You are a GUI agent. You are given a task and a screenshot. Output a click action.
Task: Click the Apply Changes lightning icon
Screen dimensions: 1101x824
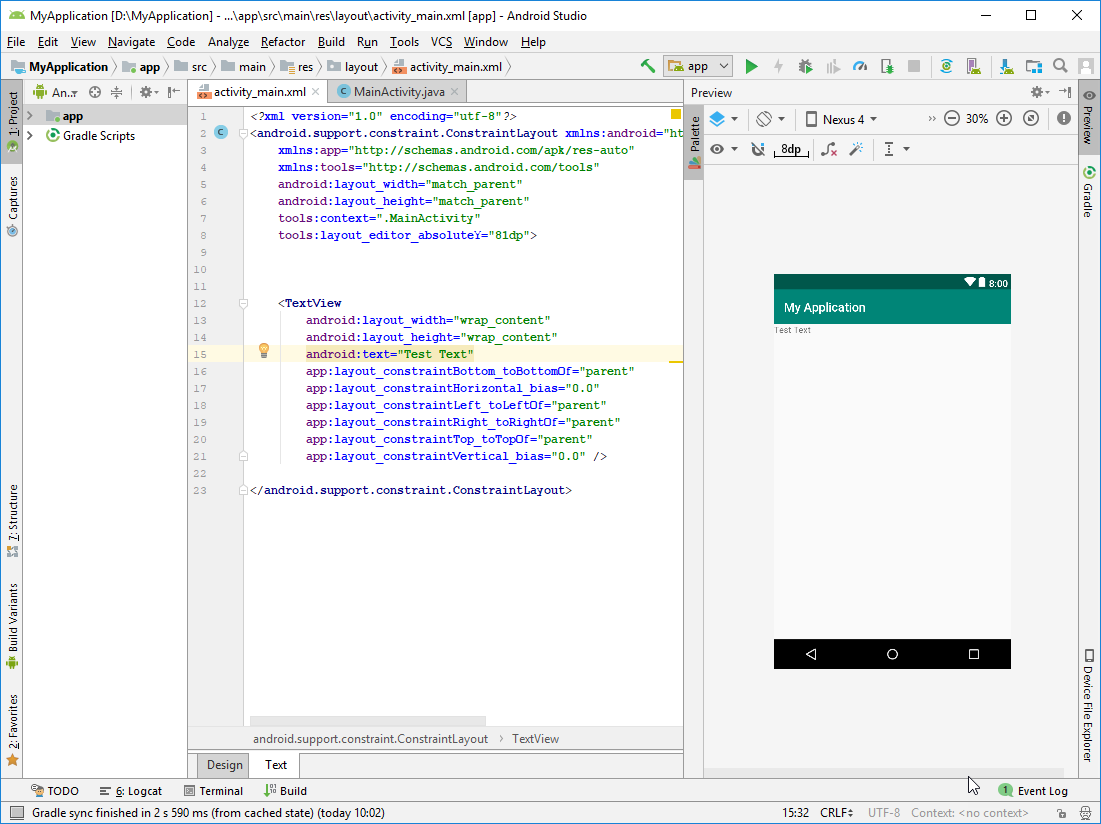[778, 66]
